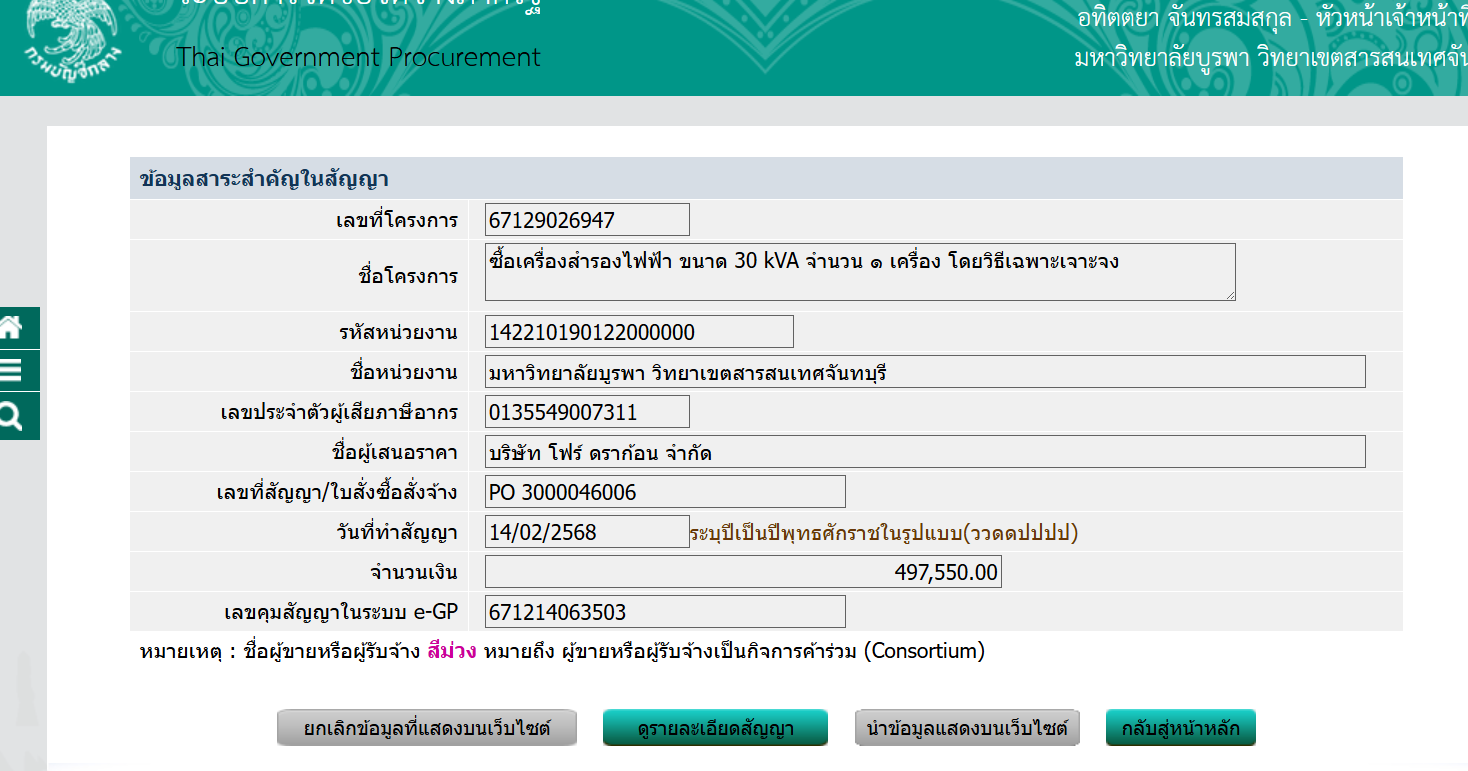This screenshot has width=1468, height=771.
Task: Click the taxpayer ID field 0135549007311
Action: [587, 412]
